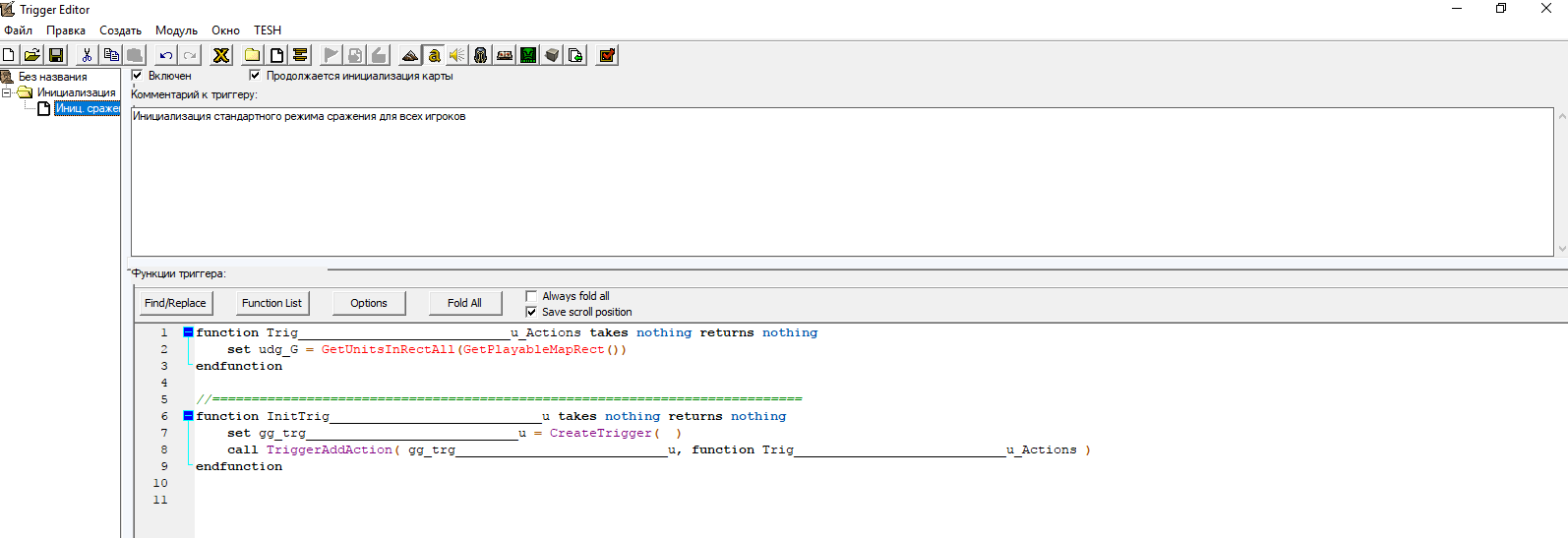Click the Function List button
The height and width of the screenshot is (538, 1568).
271,303
